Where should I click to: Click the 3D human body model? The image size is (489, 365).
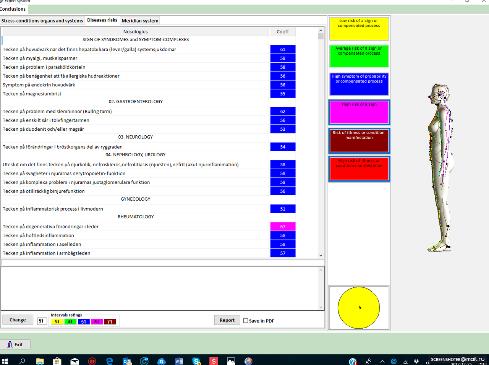pyautogui.click(x=440, y=168)
